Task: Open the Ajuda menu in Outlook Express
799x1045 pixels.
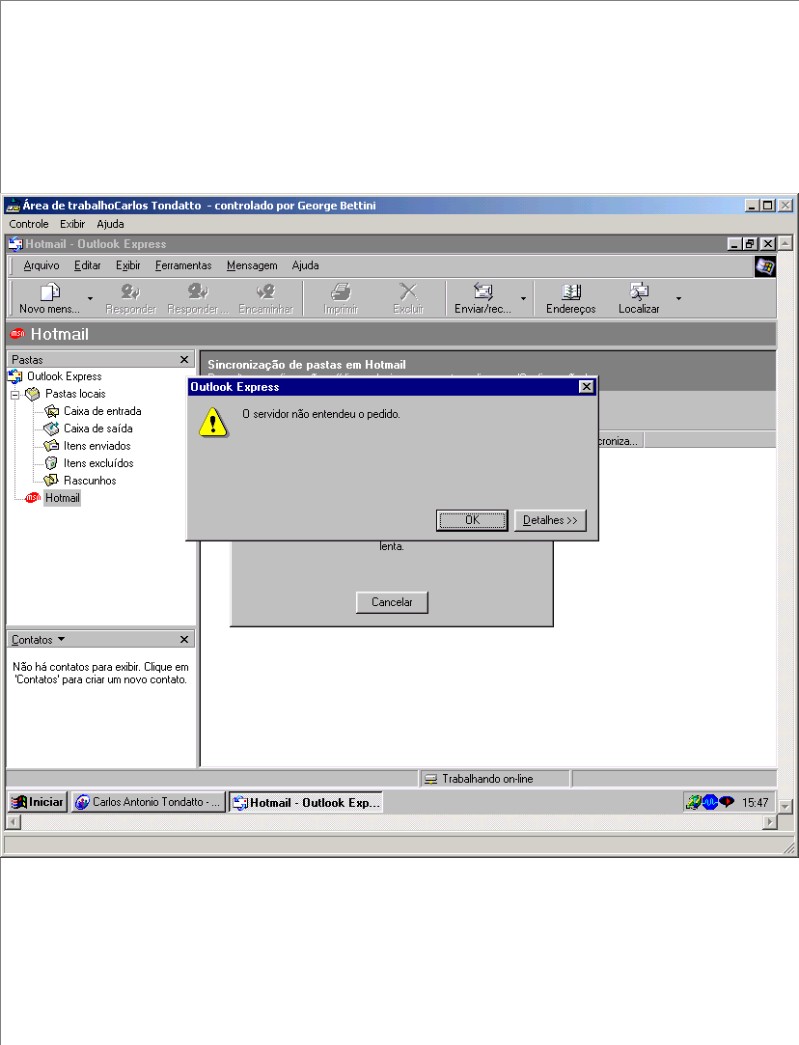Action: click(x=305, y=265)
